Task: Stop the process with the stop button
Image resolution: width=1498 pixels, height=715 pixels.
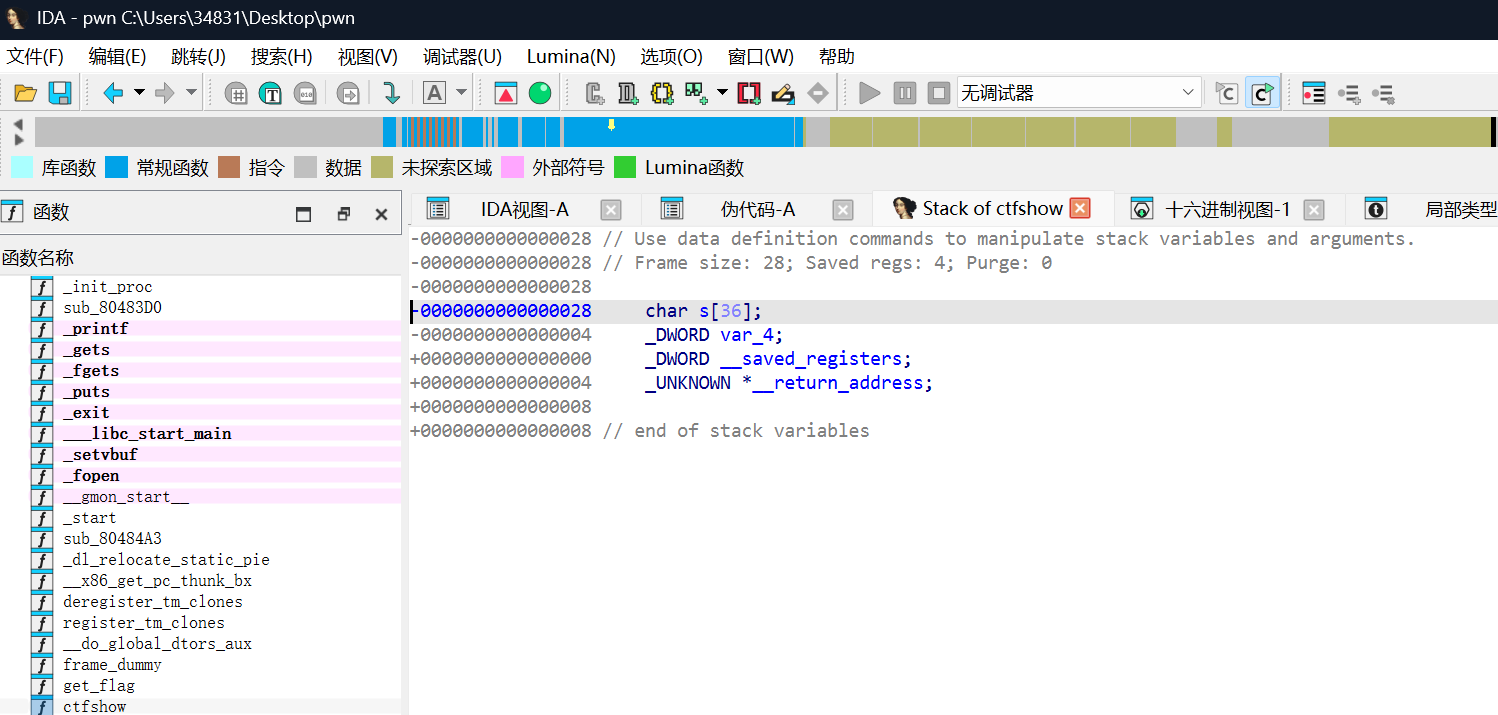Action: pyautogui.click(x=939, y=94)
